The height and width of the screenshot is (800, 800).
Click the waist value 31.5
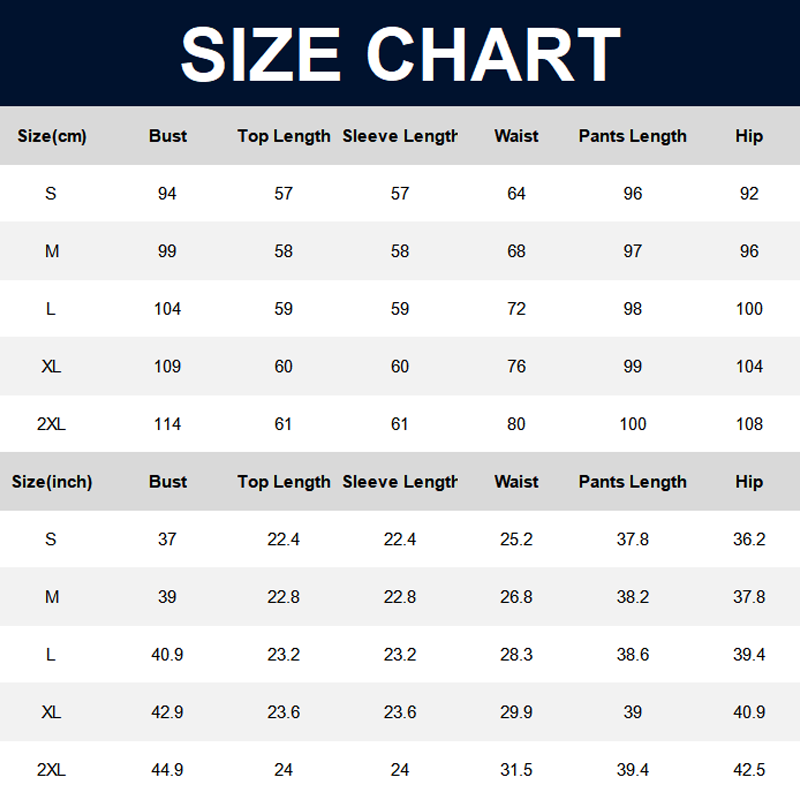[x=516, y=770]
